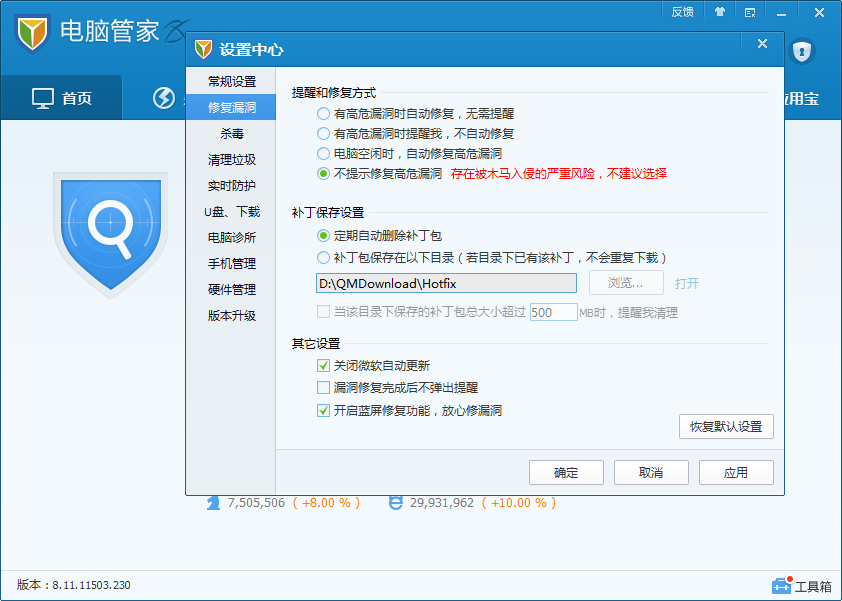Click version text 8.11.11503.230
This screenshot has width=842, height=601.
(x=91, y=585)
